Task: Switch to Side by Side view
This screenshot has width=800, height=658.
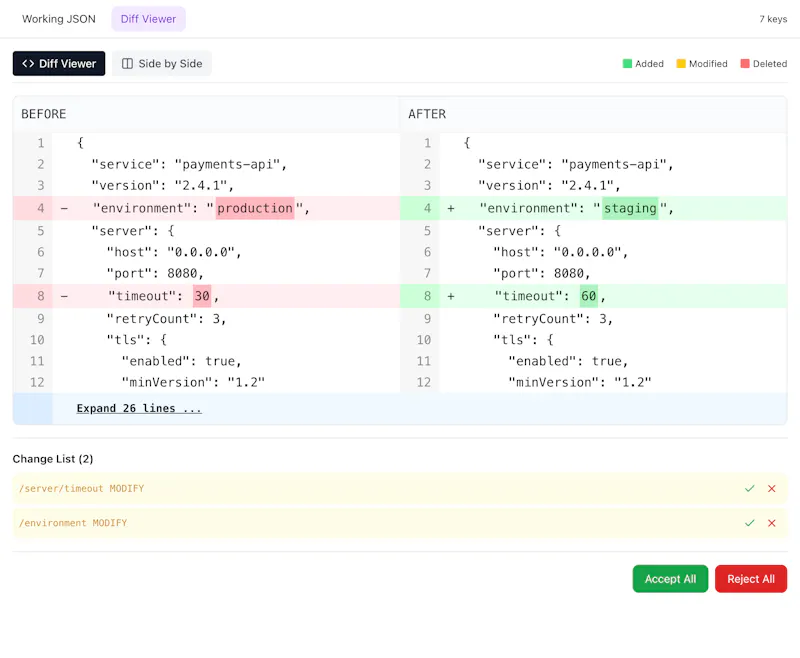Action: [x=162, y=63]
